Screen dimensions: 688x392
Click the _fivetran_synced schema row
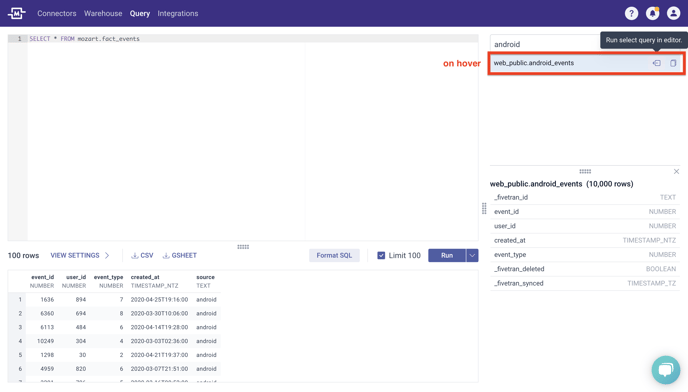[585, 284]
